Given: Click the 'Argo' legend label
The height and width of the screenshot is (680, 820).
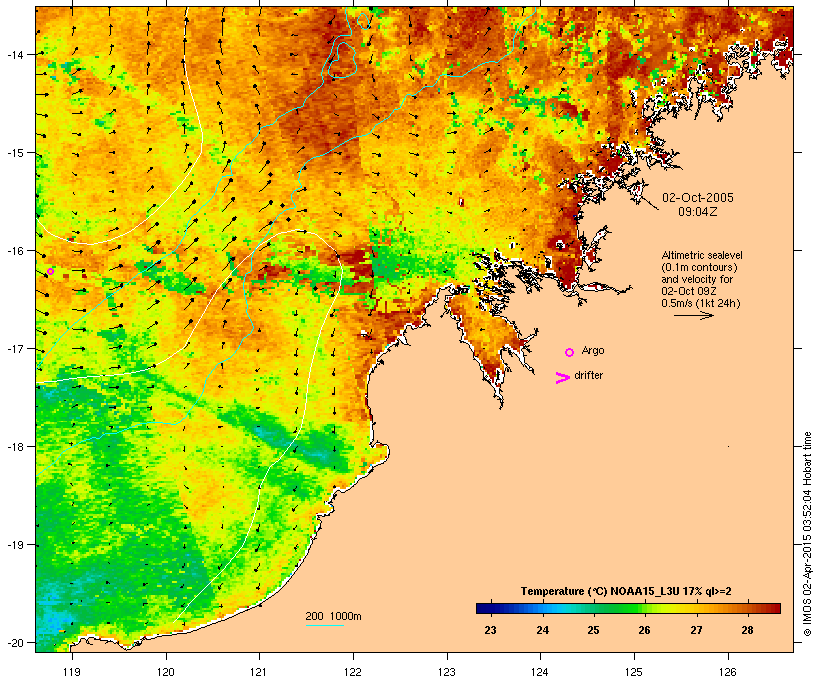Looking at the screenshot, I should [x=593, y=350].
